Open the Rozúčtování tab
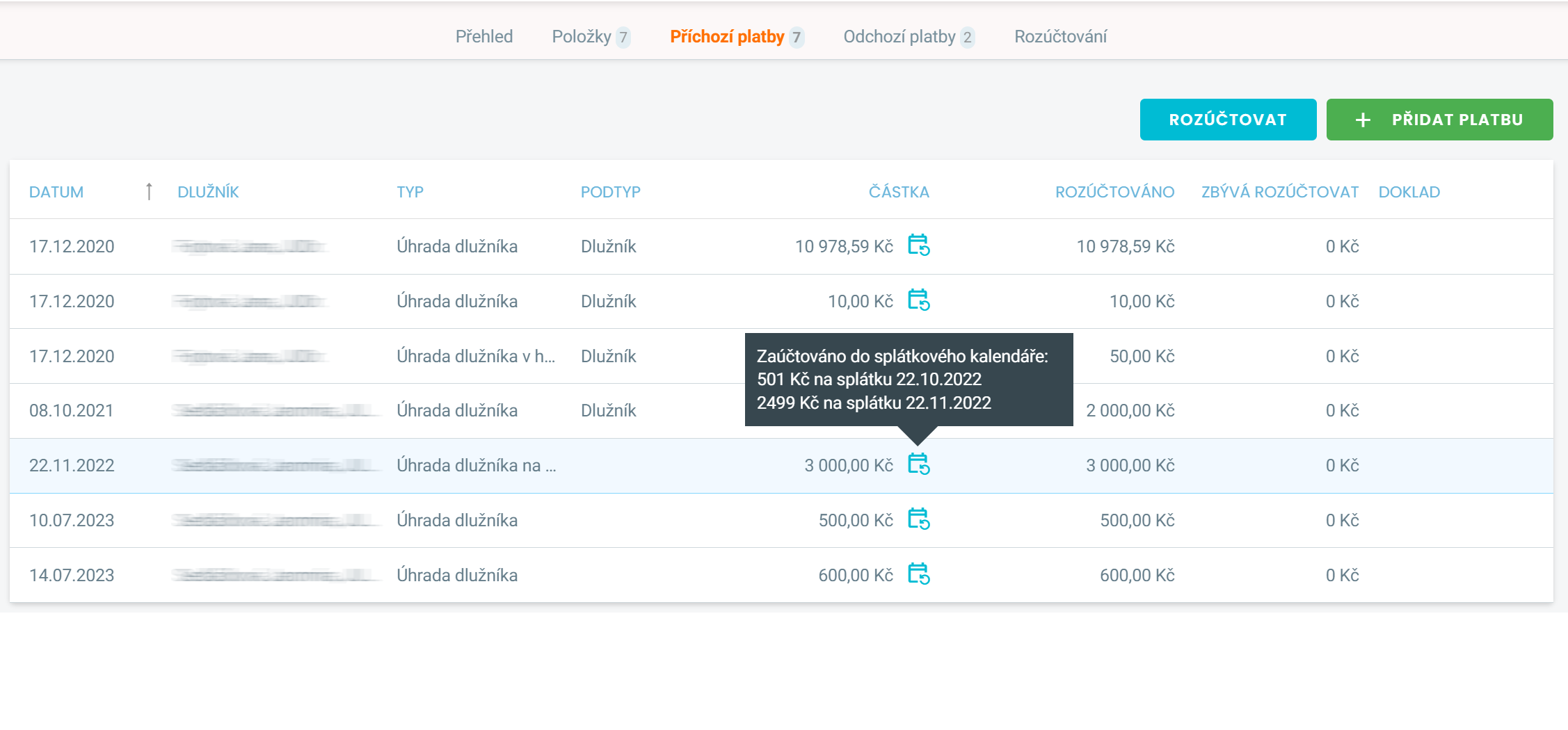Screen dimensions: 1568x730 point(1059,37)
